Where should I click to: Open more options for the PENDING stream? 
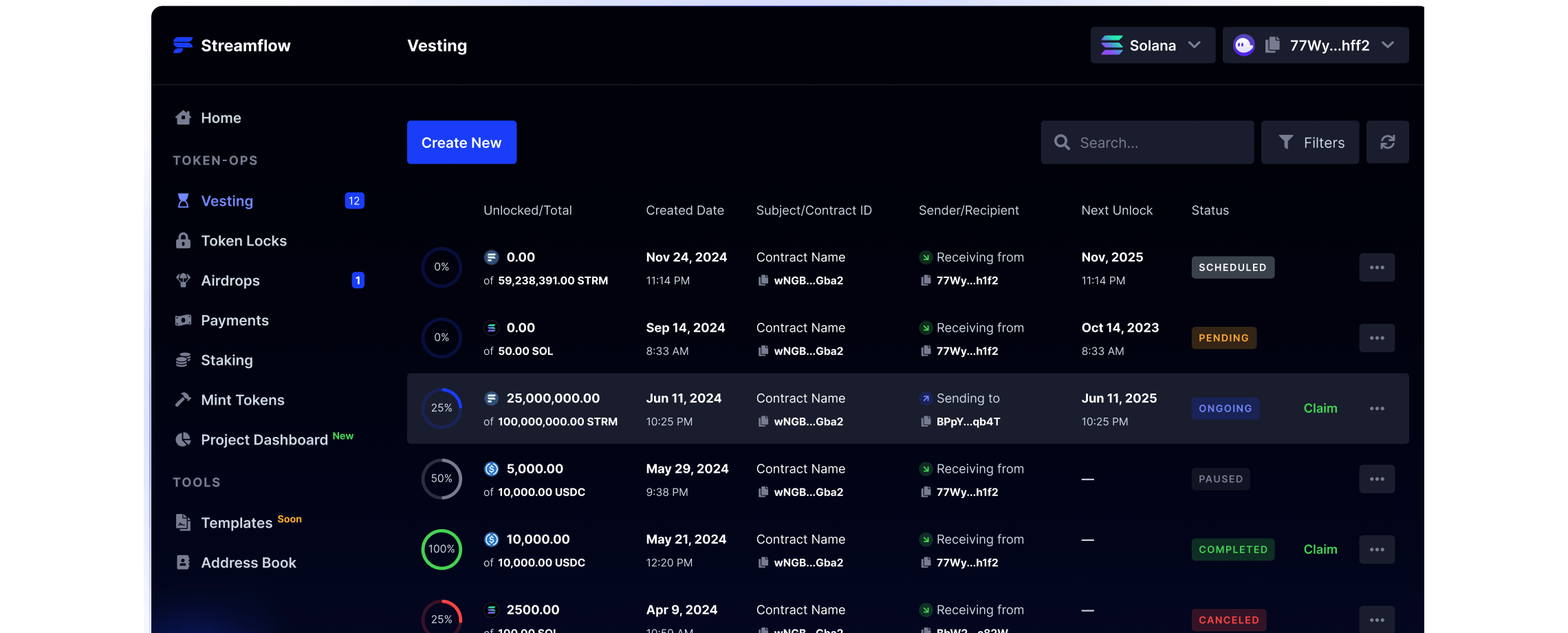pos(1376,338)
